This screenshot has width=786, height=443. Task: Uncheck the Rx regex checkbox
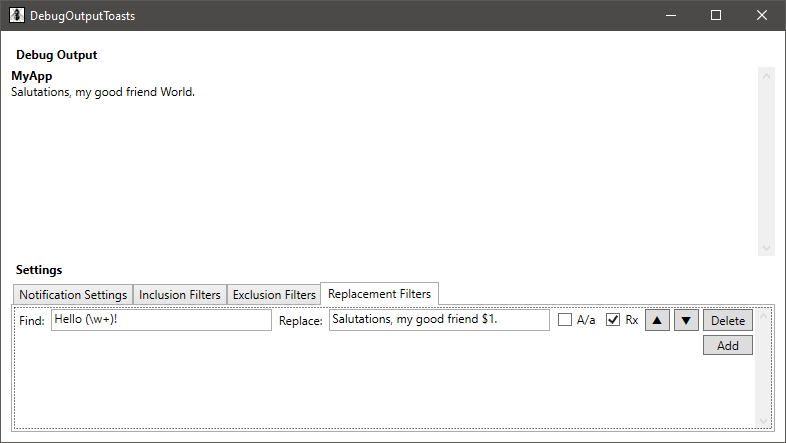[613, 320]
